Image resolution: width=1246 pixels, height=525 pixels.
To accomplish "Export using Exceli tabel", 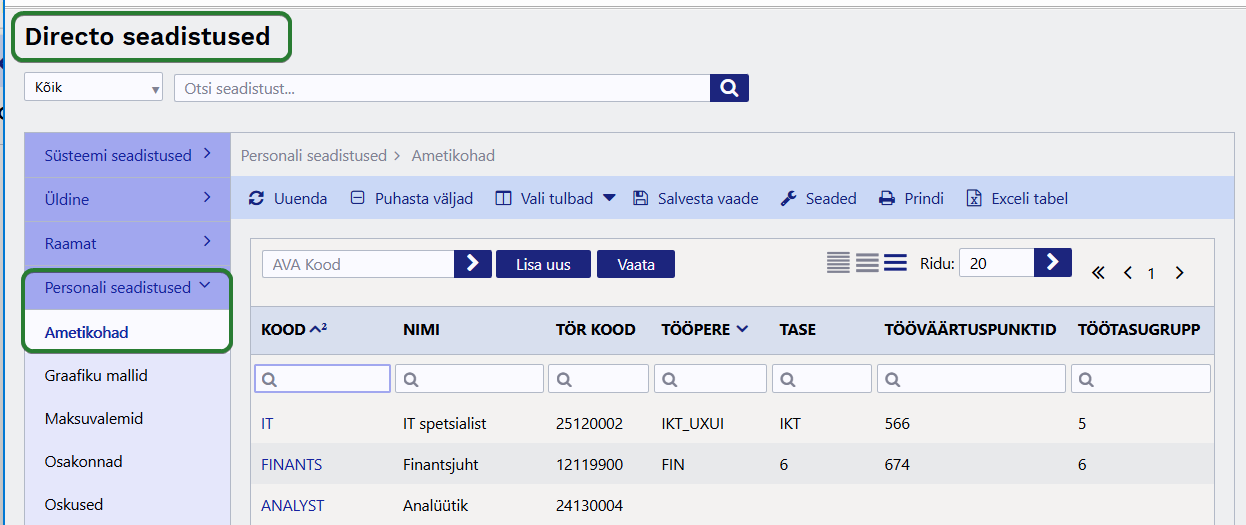I will (1018, 199).
